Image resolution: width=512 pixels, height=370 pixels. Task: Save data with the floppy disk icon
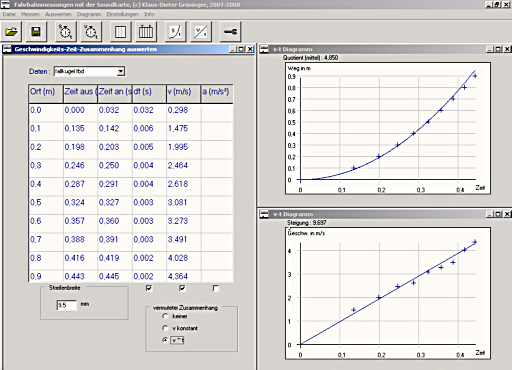(x=36, y=32)
